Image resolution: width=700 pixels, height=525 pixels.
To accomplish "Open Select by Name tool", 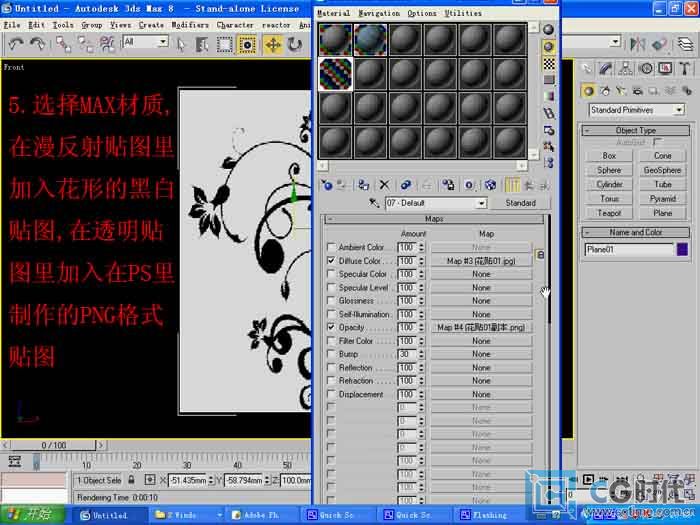I will [x=202, y=45].
